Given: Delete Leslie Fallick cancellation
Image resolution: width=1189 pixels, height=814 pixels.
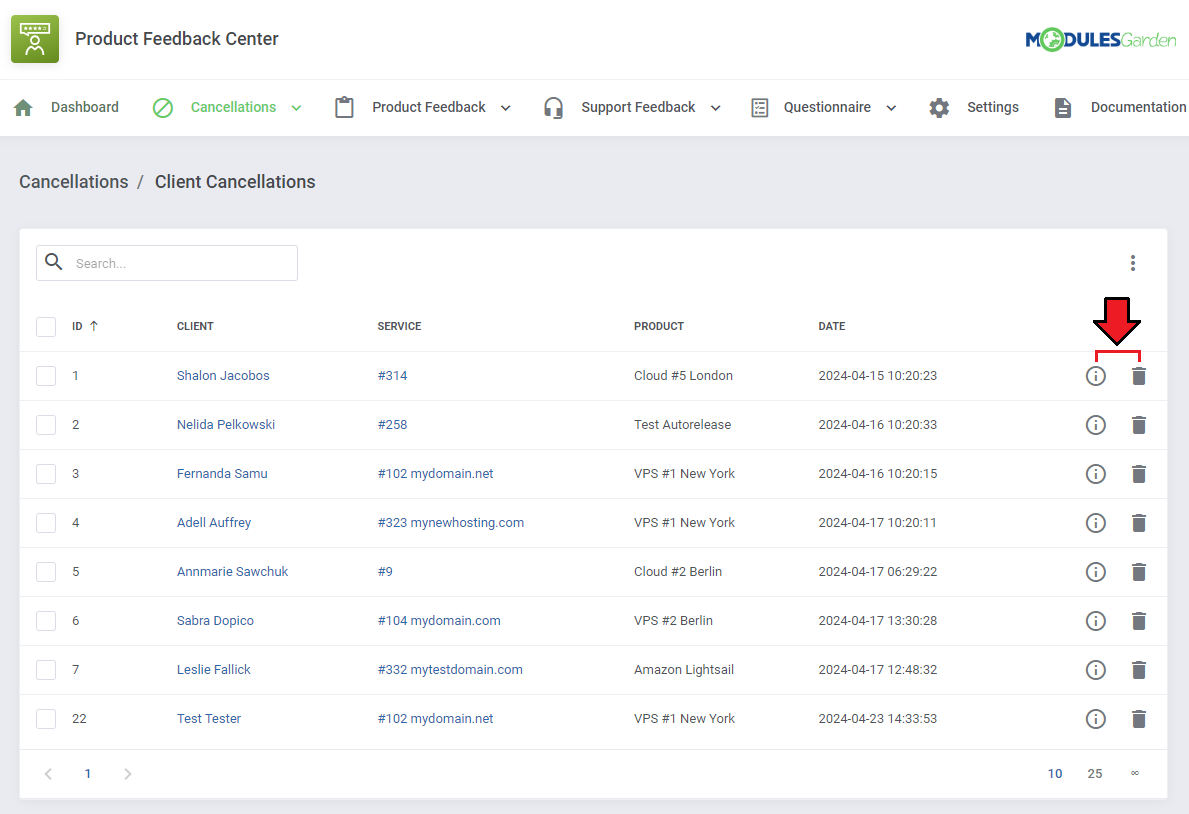Looking at the screenshot, I should (1139, 670).
